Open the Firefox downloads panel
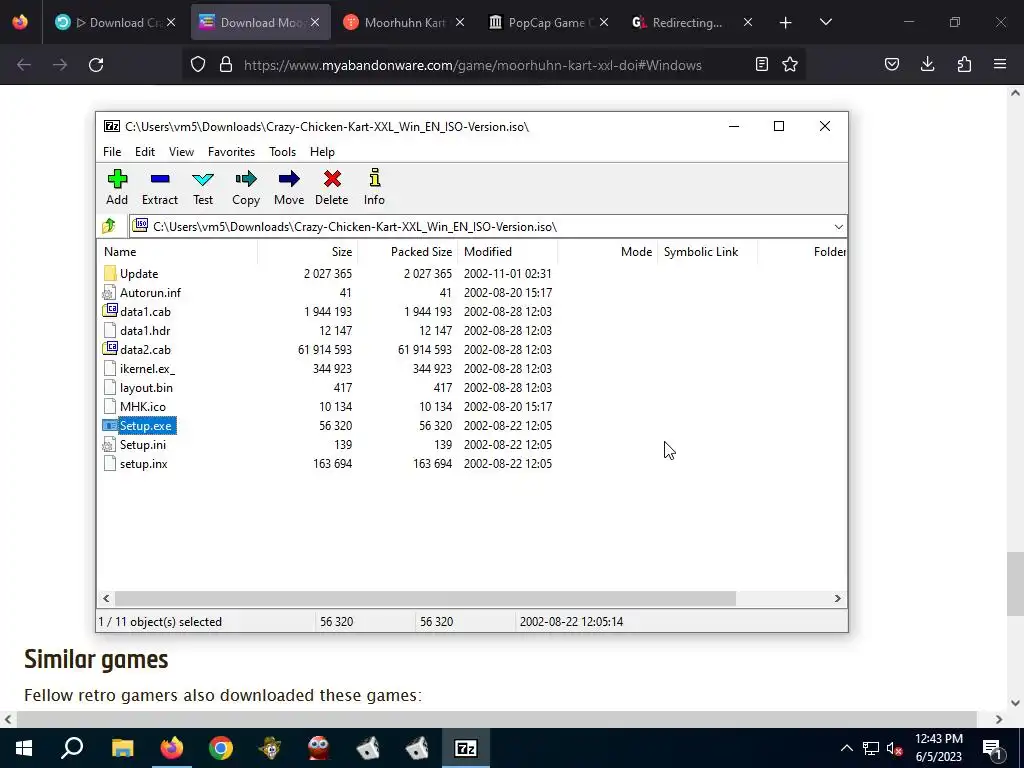Screen dimensions: 1024x768 click(x=927, y=64)
